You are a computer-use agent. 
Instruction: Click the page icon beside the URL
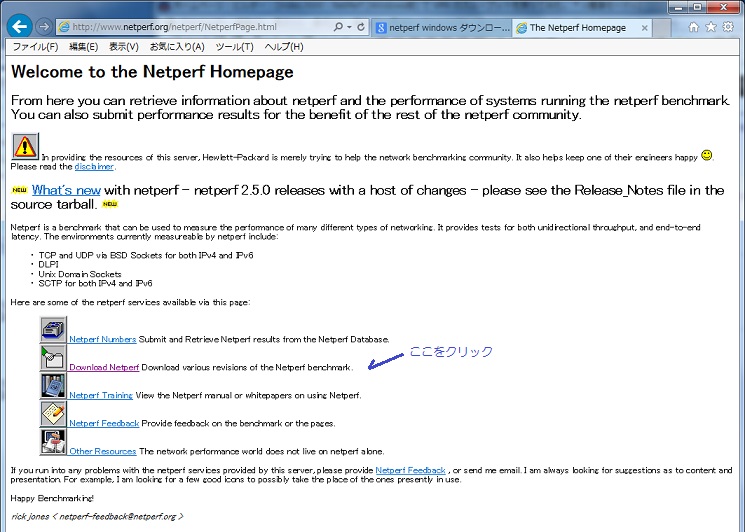(64, 28)
